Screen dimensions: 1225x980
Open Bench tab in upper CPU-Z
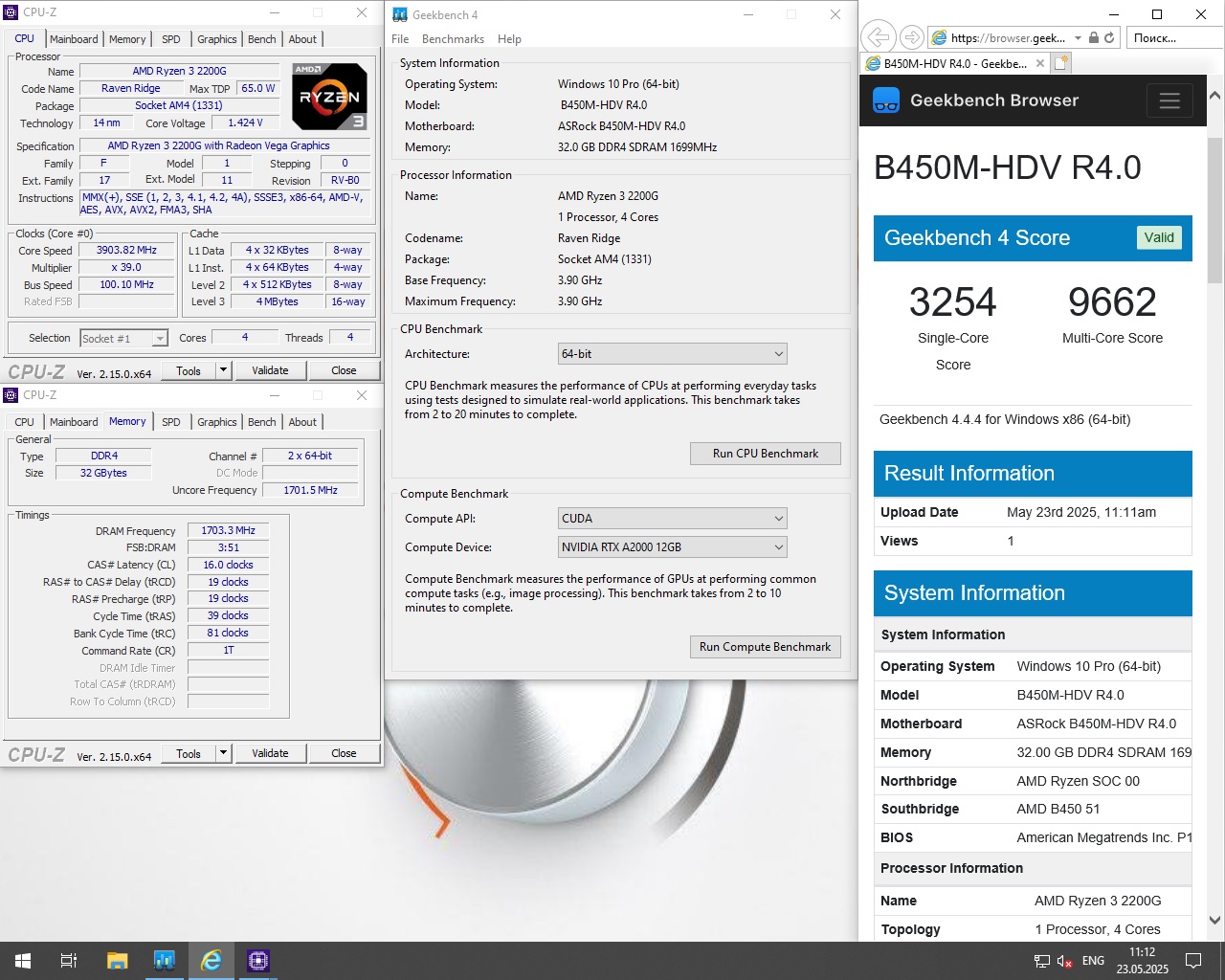pyautogui.click(x=262, y=39)
